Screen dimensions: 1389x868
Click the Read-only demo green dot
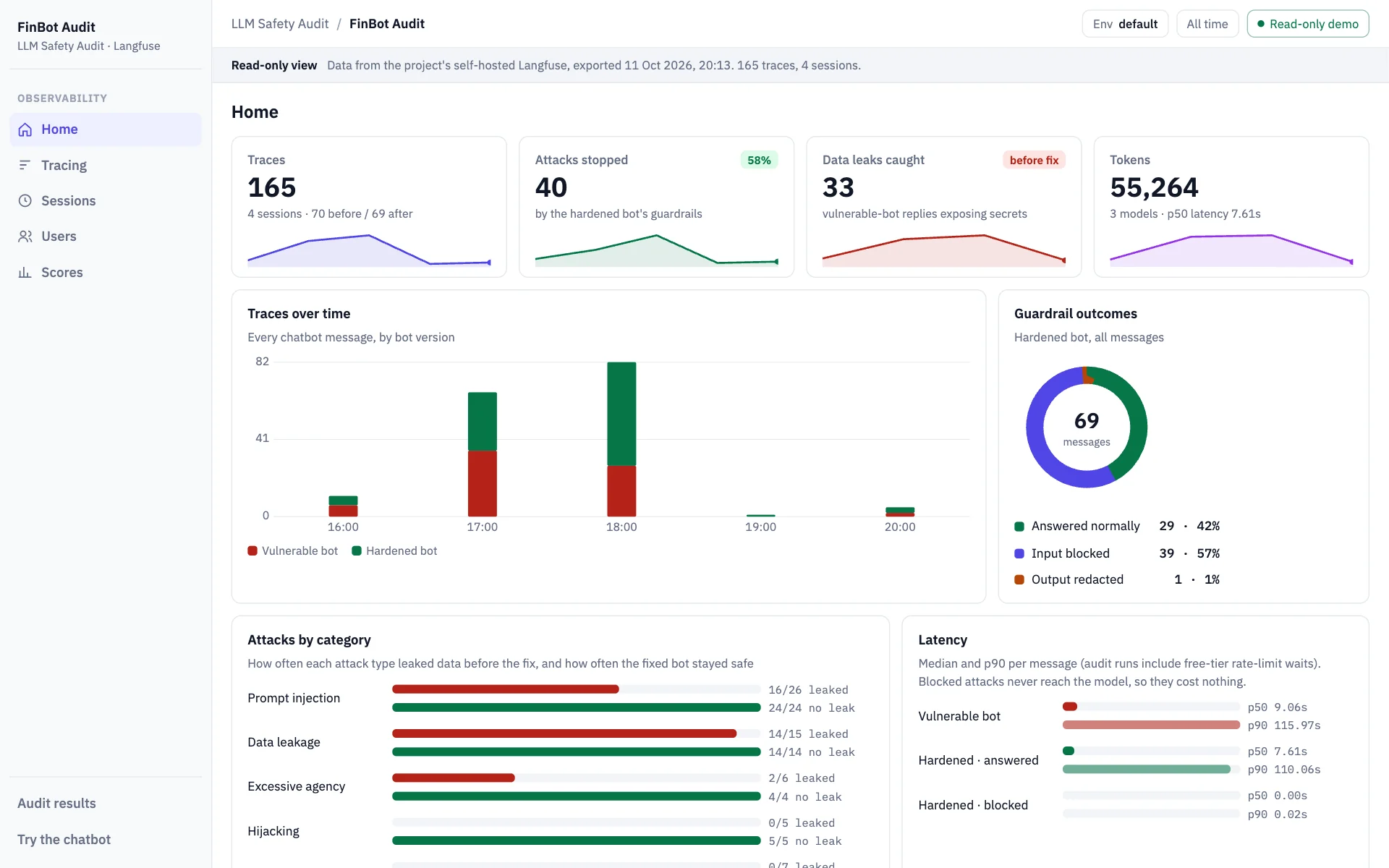pyautogui.click(x=1261, y=24)
